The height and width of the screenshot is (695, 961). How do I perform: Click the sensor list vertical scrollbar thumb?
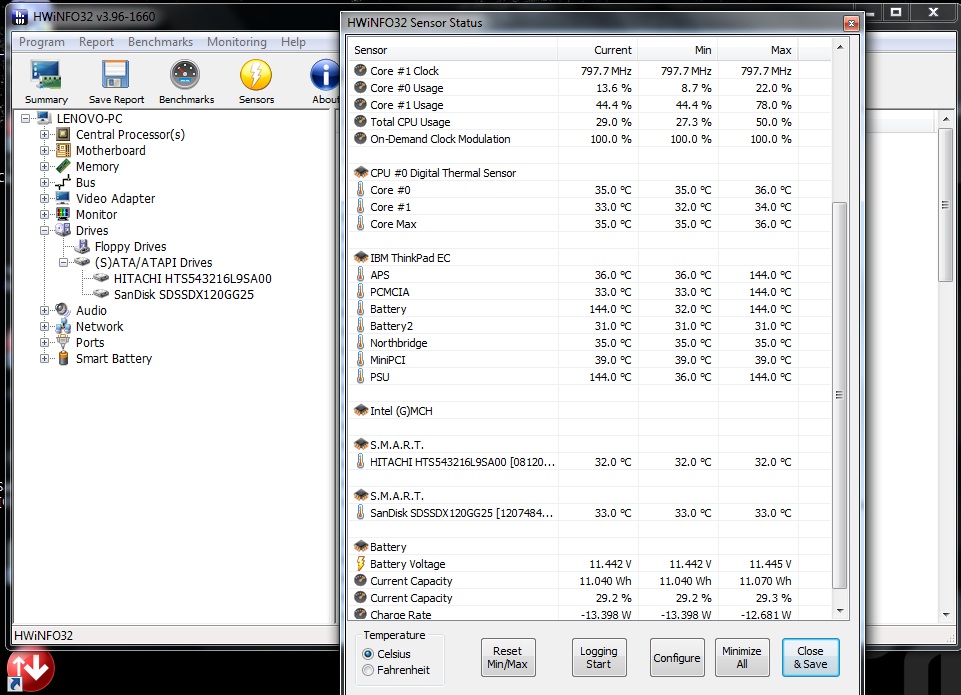840,395
